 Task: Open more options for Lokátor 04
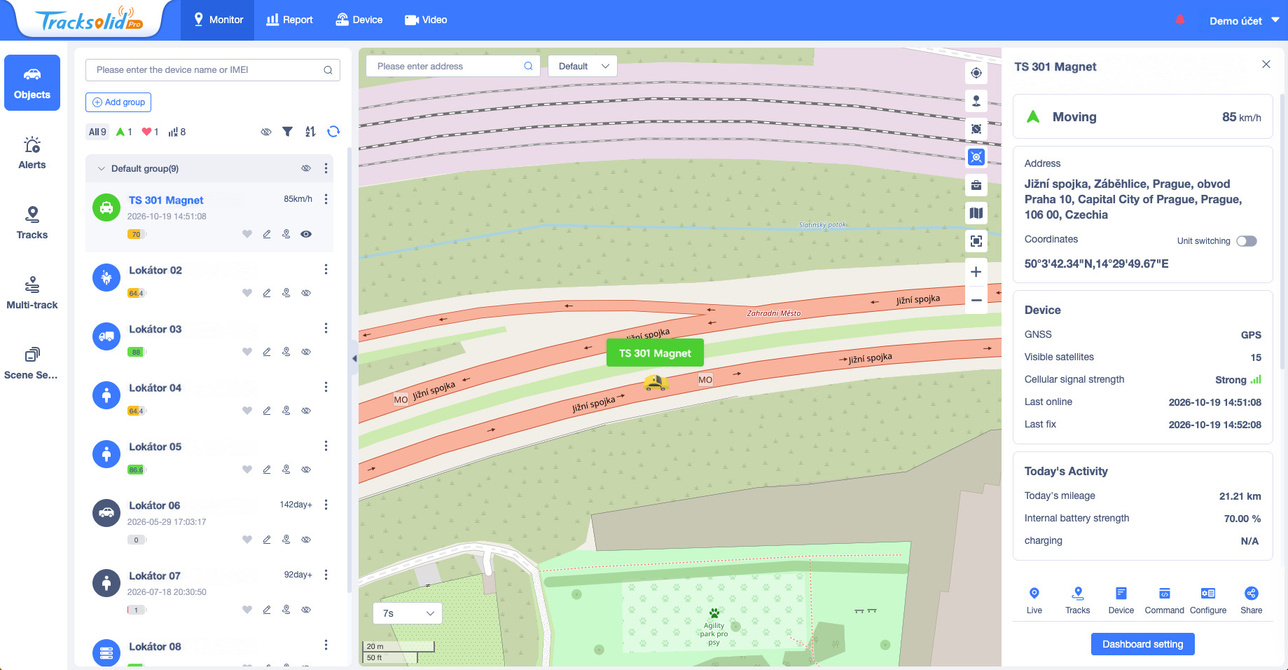tap(326, 387)
